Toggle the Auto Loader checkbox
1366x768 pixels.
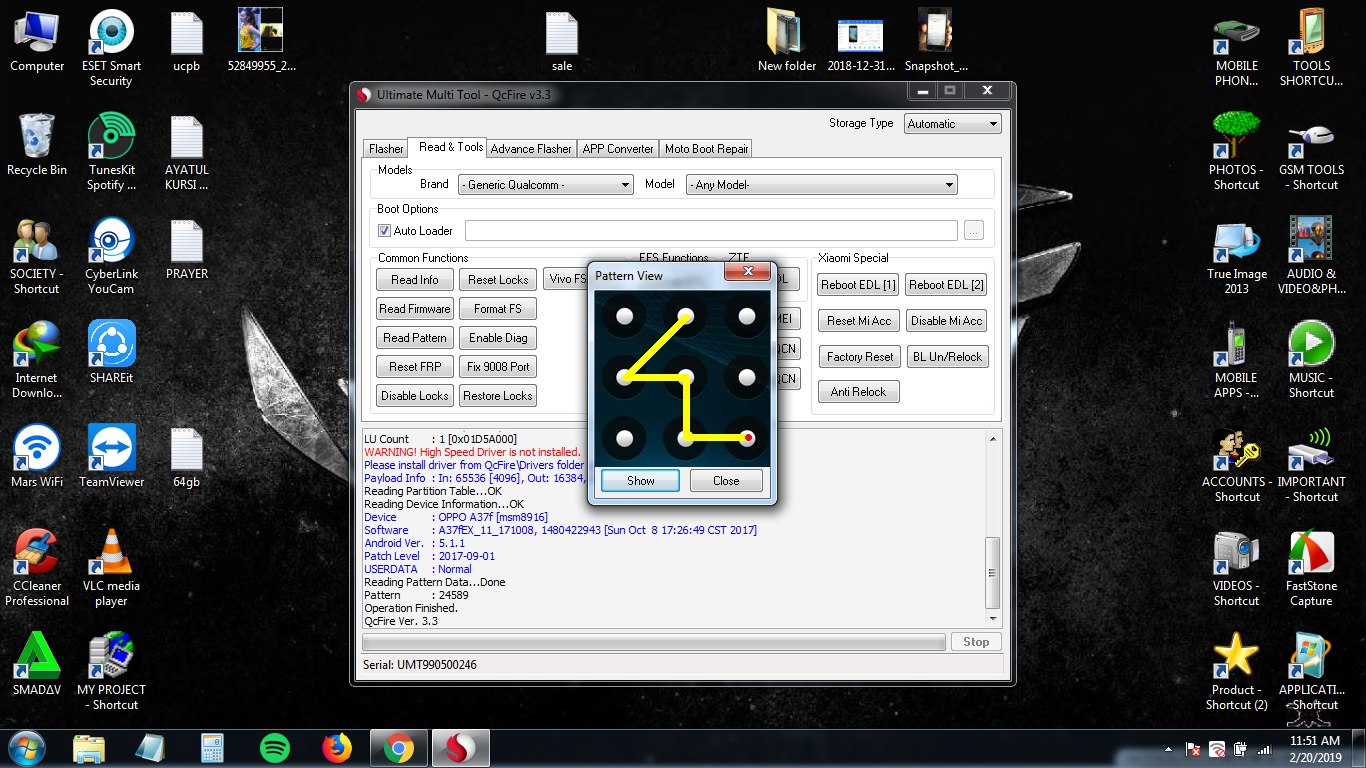[384, 231]
